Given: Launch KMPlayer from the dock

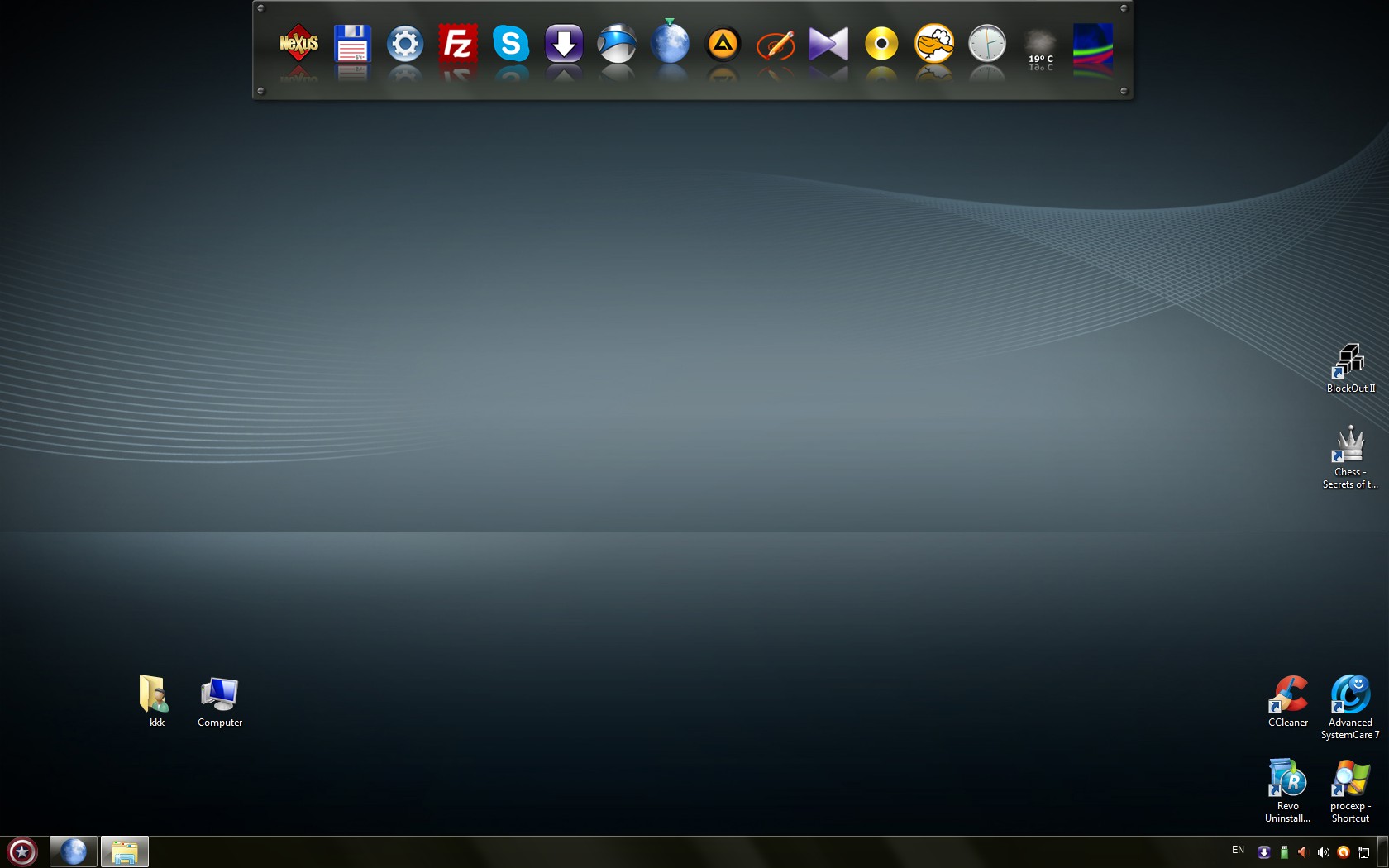Looking at the screenshot, I should tap(828, 44).
